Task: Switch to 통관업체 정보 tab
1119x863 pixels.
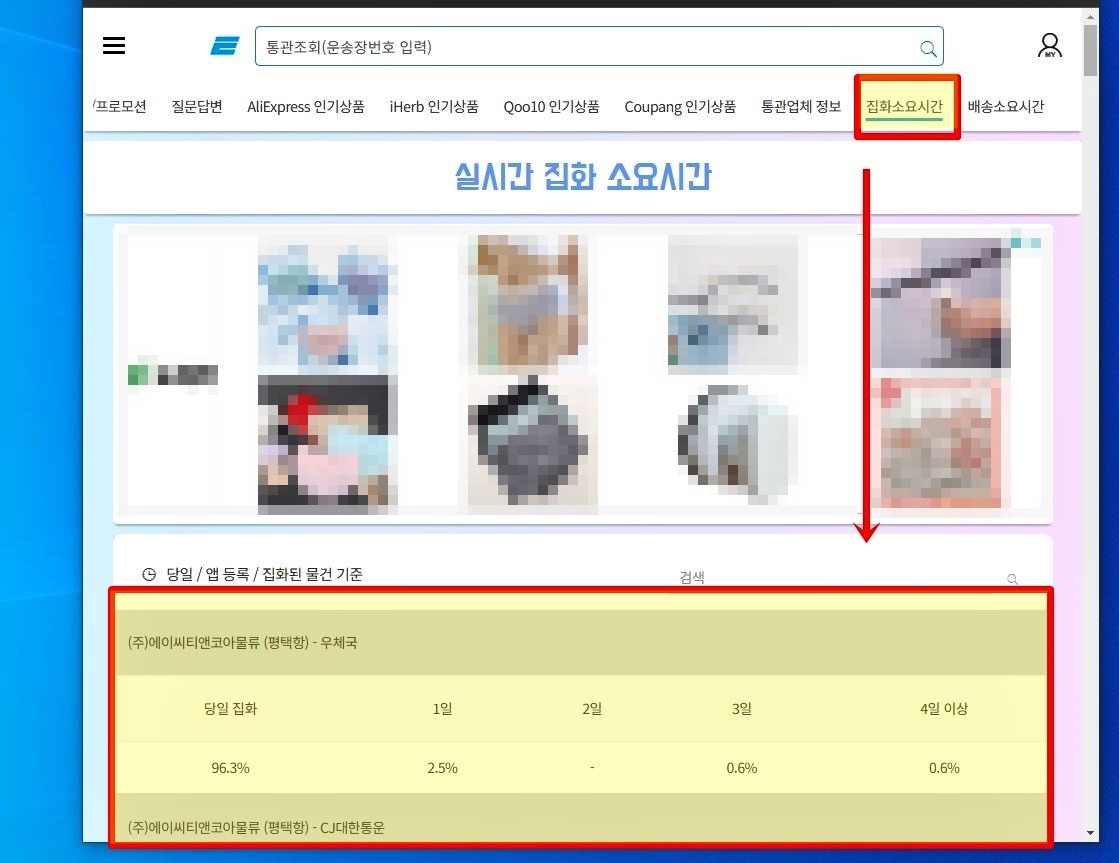Action: point(801,106)
